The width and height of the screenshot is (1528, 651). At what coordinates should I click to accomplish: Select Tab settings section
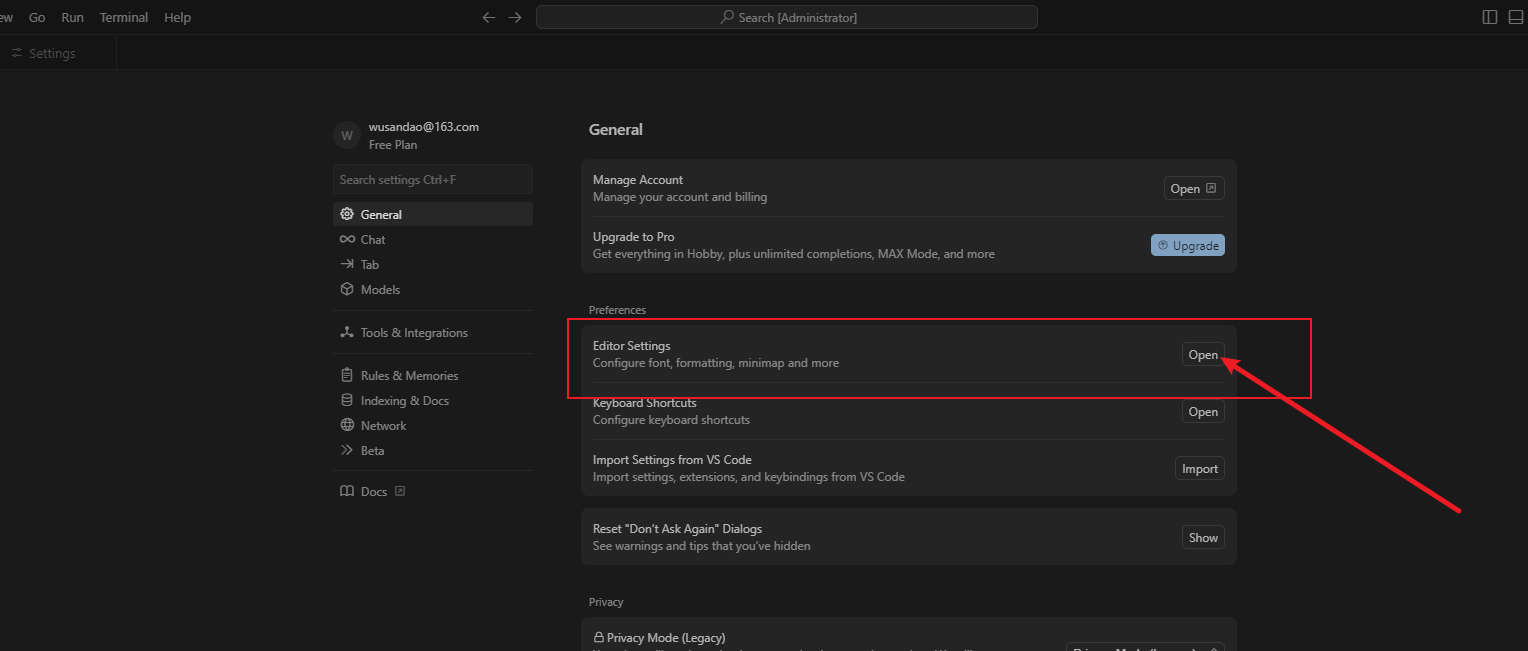(x=433, y=264)
